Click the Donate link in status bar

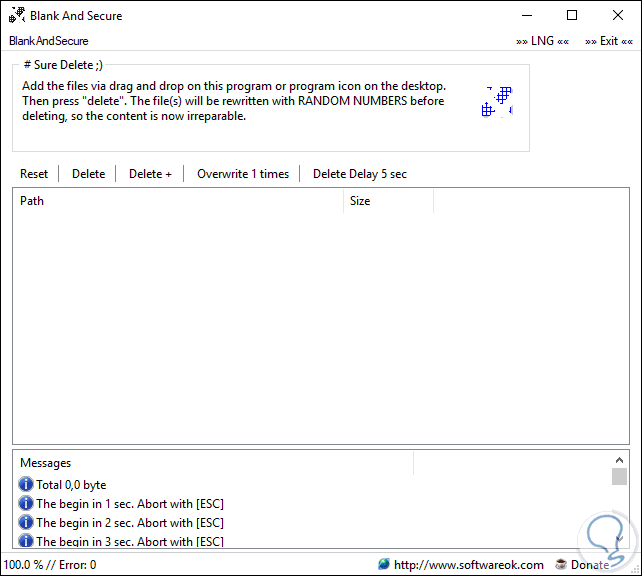(x=590, y=565)
